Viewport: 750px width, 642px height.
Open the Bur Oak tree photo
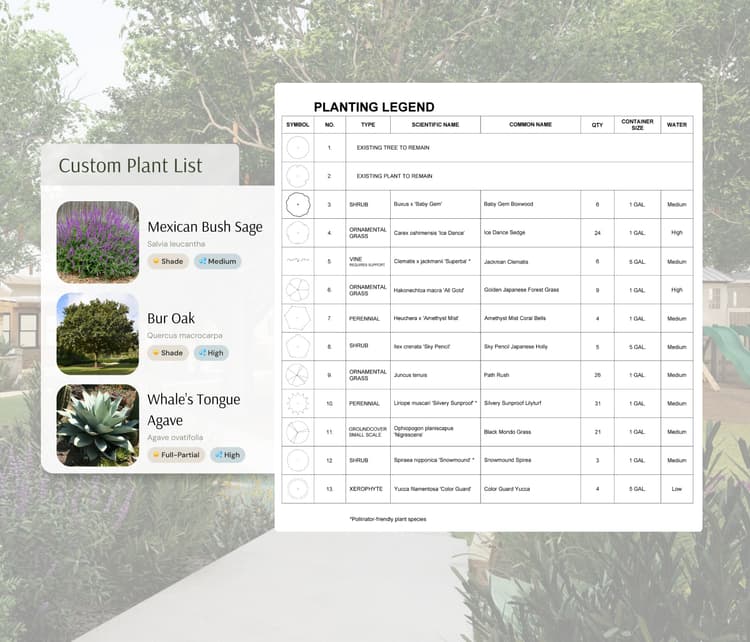[x=98, y=333]
